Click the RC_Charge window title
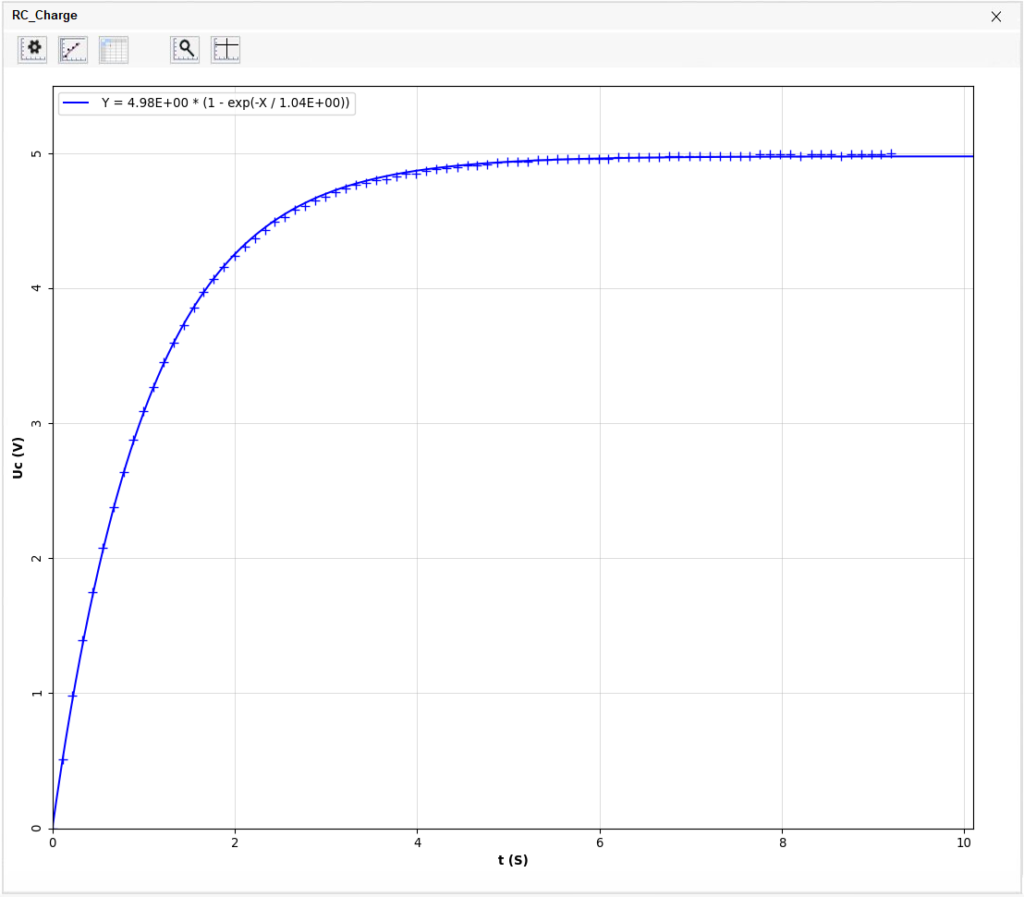Screen dimensions: 1024x897 tap(44, 16)
